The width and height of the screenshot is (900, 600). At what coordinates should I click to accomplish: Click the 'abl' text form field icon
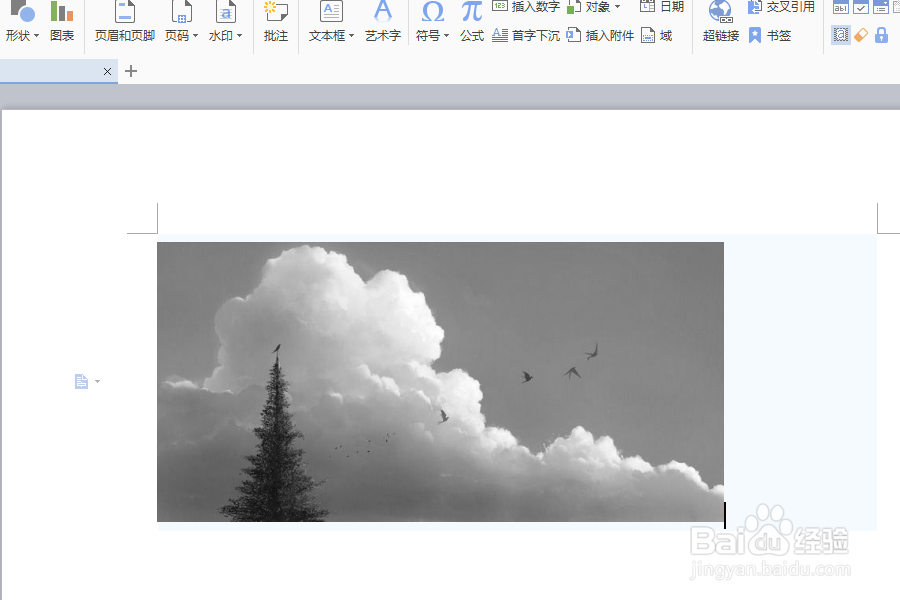point(841,7)
